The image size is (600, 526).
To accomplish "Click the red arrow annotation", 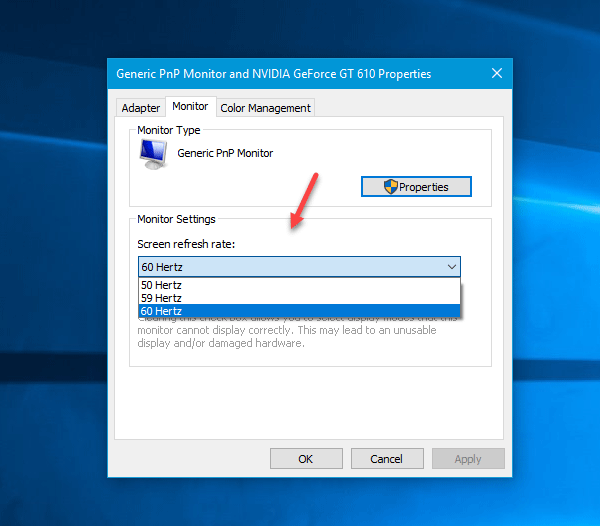I will coord(304,199).
